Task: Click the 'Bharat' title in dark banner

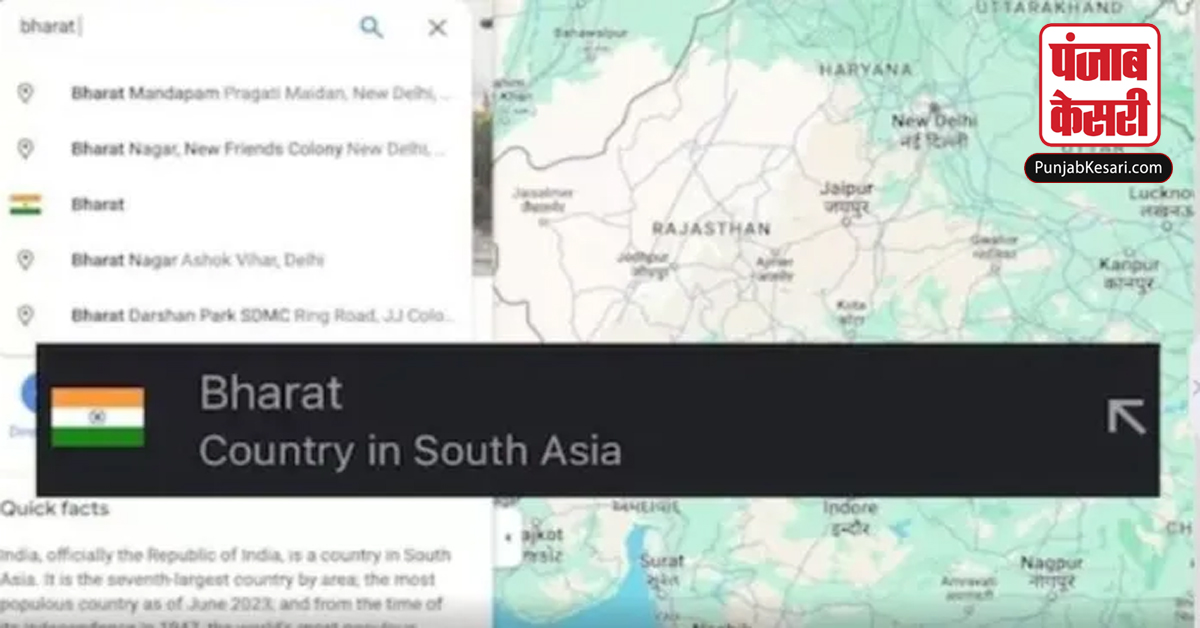Action: pyautogui.click(x=271, y=393)
